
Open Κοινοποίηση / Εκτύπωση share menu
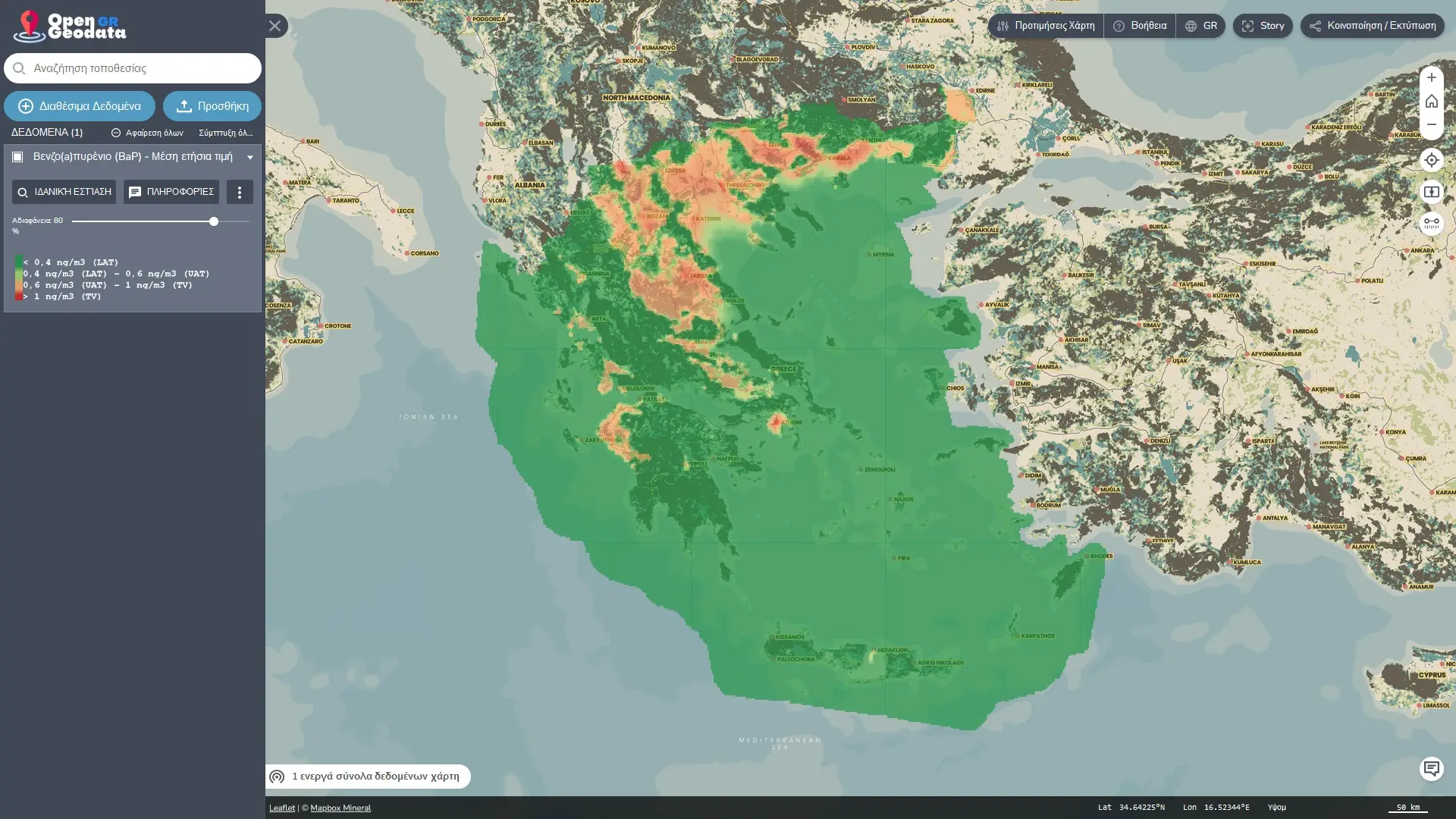(1373, 26)
